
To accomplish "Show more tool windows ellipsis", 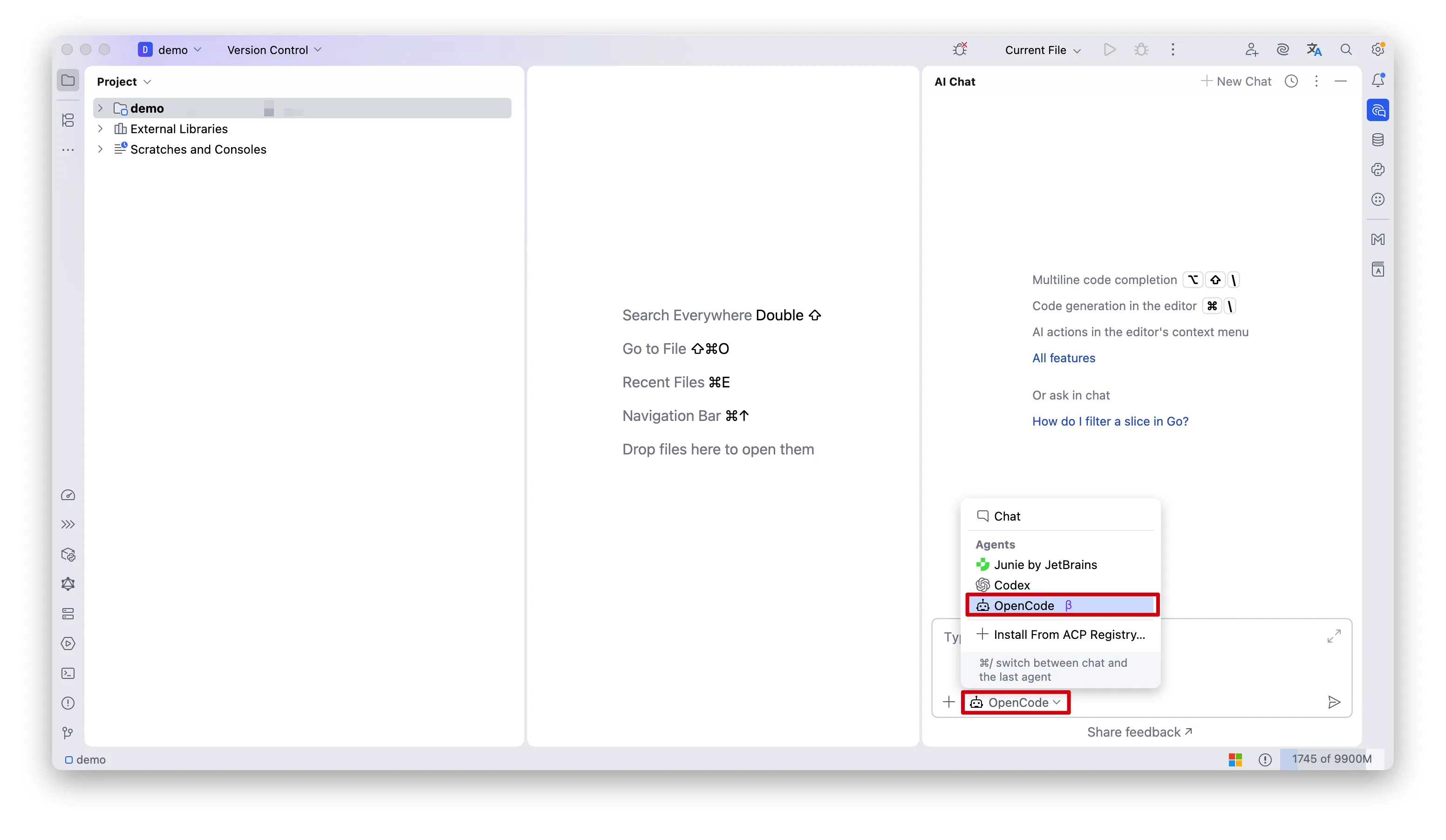I will 68,149.
